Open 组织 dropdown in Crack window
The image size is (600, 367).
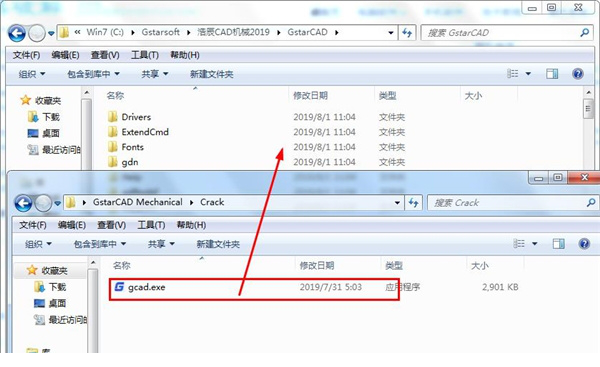pyautogui.click(x=38, y=244)
